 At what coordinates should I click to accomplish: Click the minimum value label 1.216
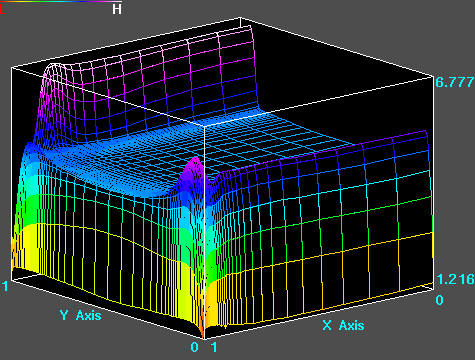click(455, 279)
